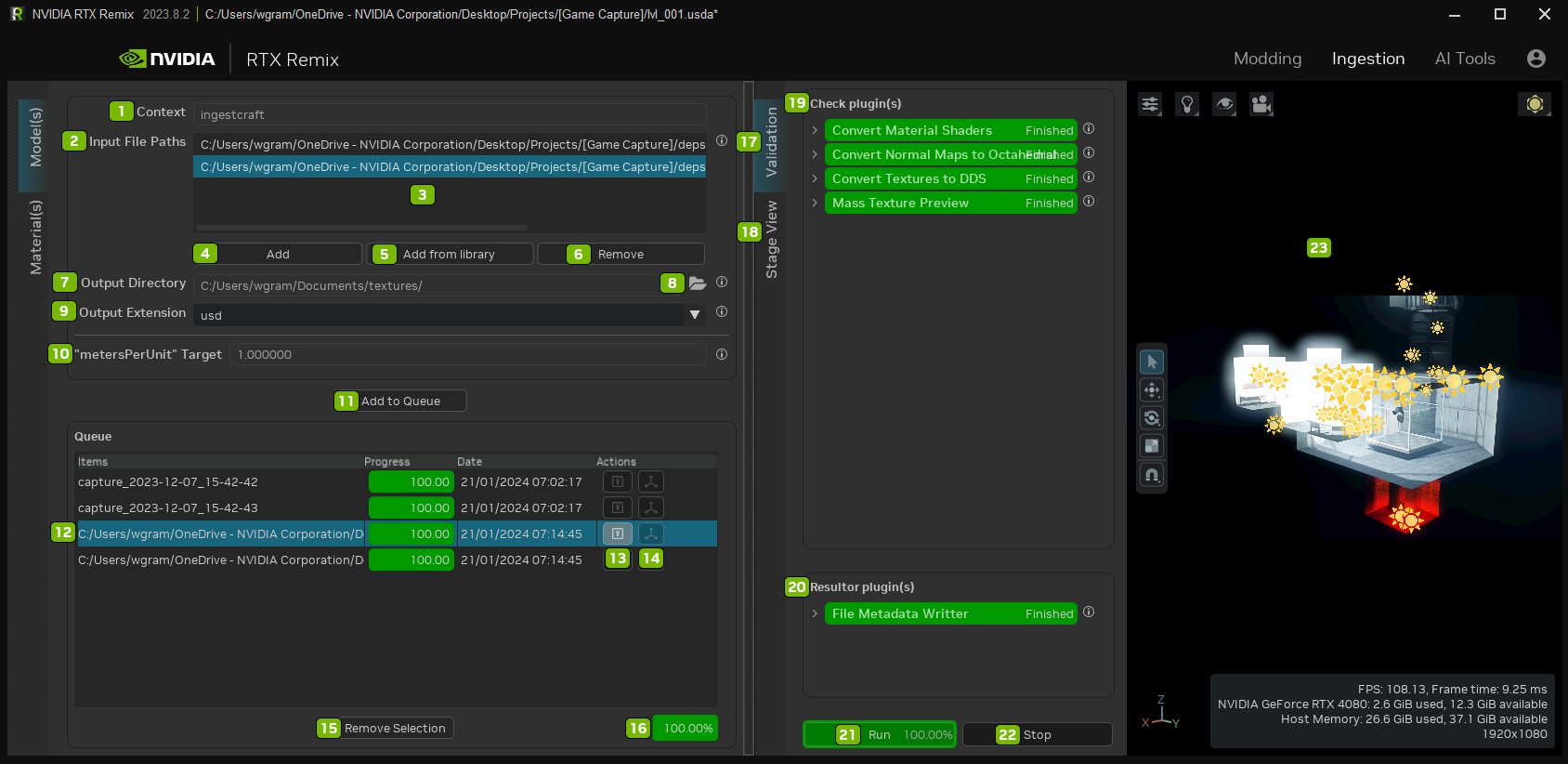The height and width of the screenshot is (764, 1568).
Task: Show validation for capture_2023-12-07_15-42-42
Action: click(618, 481)
